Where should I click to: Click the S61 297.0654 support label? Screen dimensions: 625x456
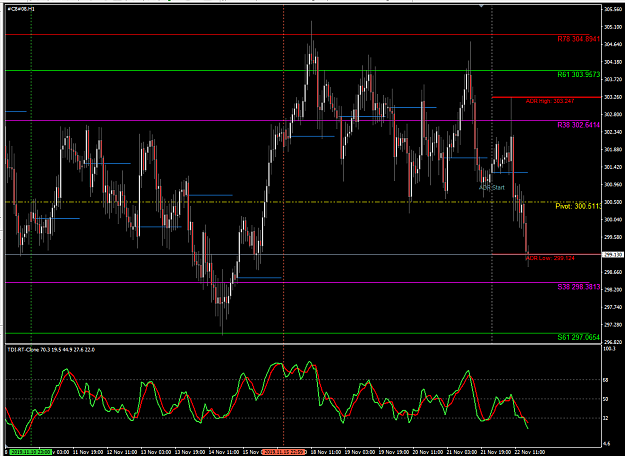pyautogui.click(x=578, y=337)
